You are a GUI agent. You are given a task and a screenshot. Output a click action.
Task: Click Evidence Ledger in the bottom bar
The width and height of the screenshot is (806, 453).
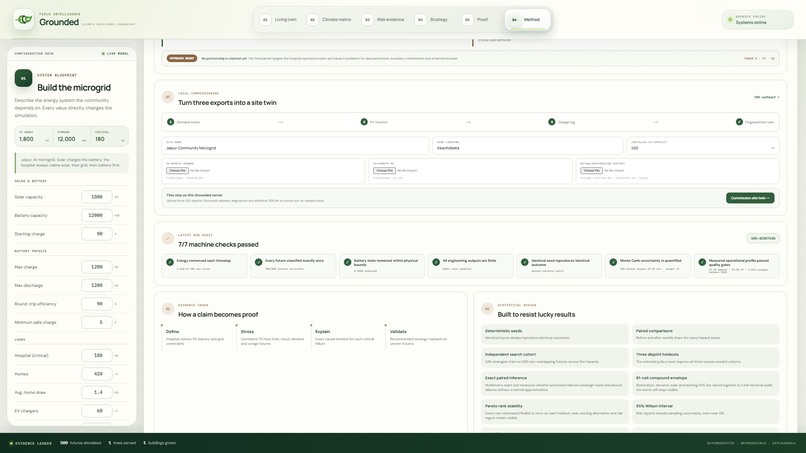click(x=31, y=443)
